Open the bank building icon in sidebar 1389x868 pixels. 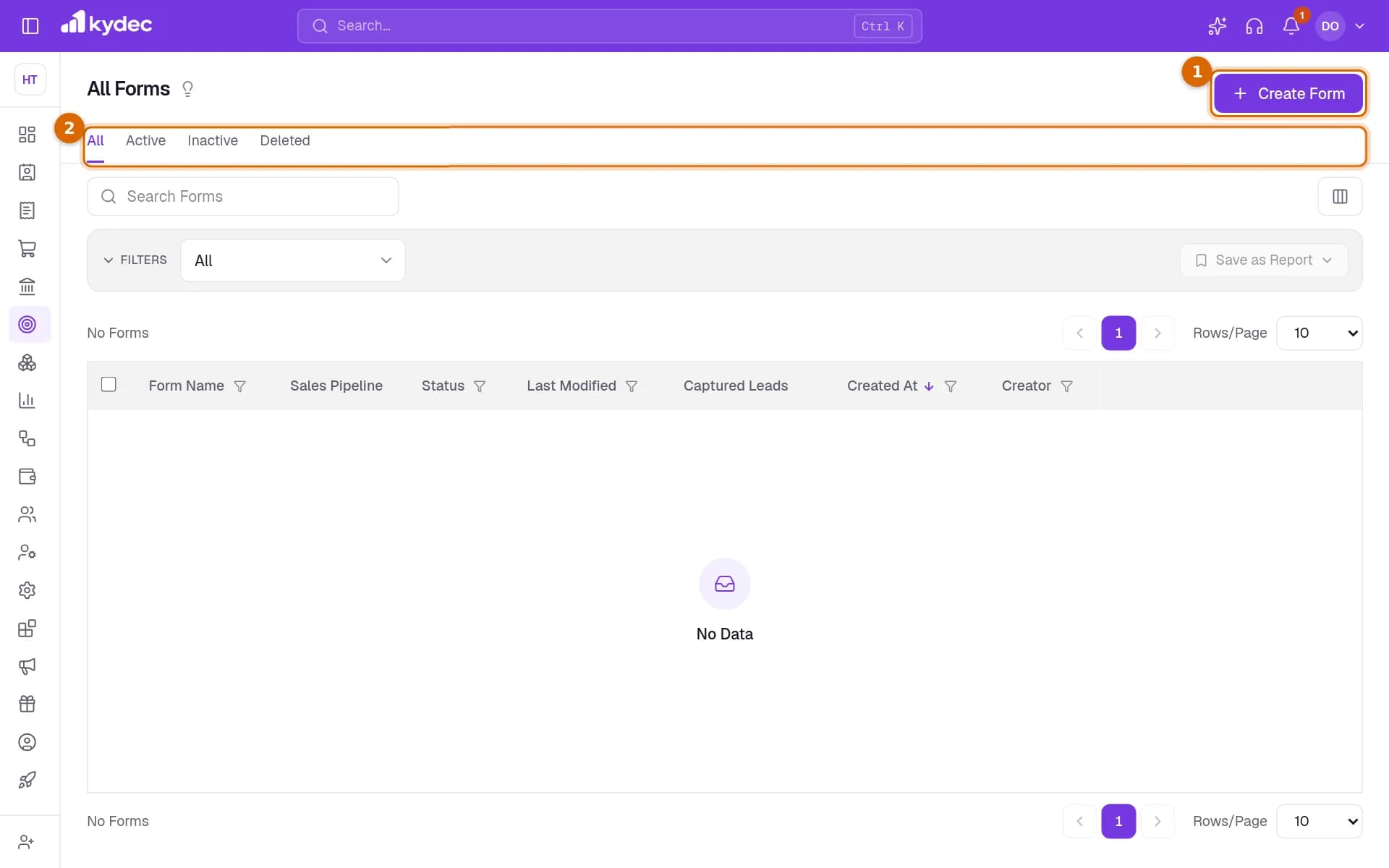(x=27, y=286)
